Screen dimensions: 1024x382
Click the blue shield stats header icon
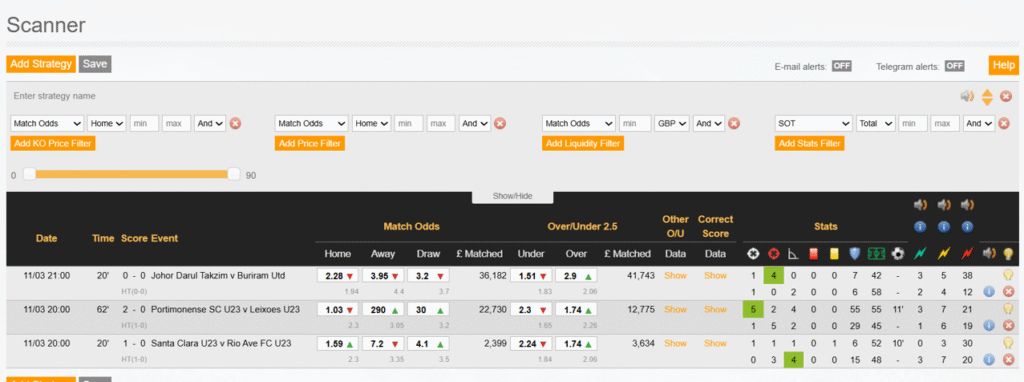tap(854, 253)
